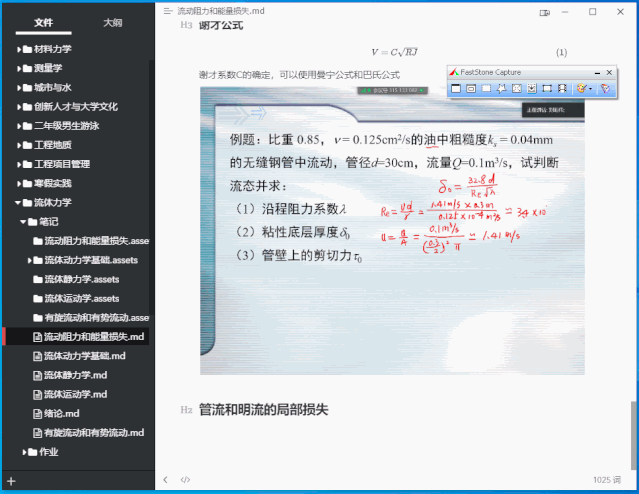Click FastStone Capture Full Screen icon

click(x=517, y=88)
